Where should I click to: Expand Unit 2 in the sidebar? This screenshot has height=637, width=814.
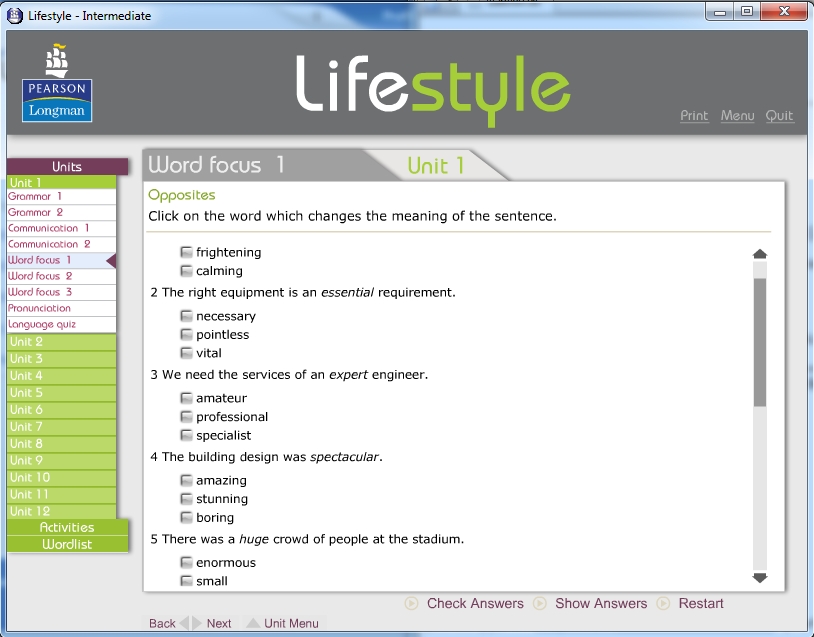click(61, 342)
